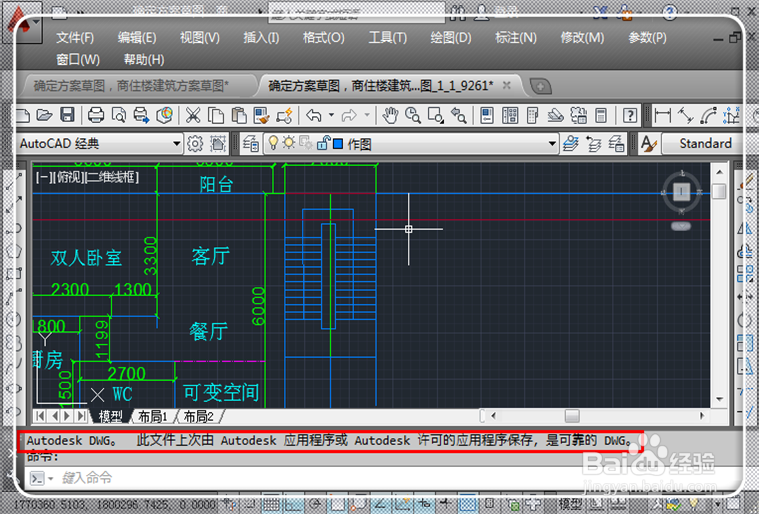Screen dimensions: 759x514
Task: Click the jump to first layout tab arrow
Action: [40, 416]
